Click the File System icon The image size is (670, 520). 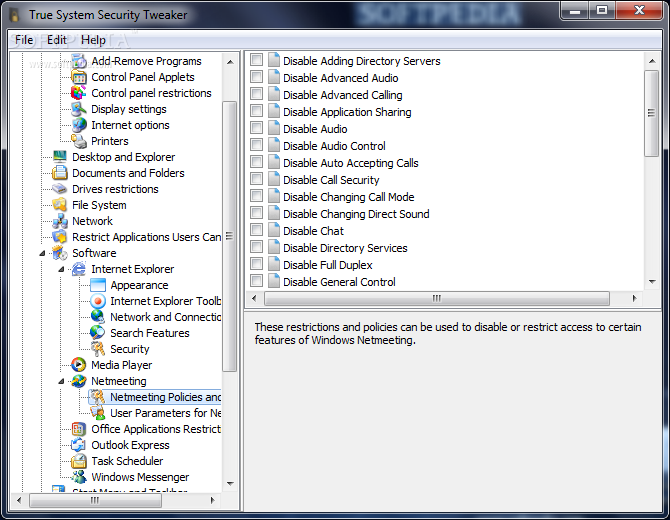coord(60,205)
